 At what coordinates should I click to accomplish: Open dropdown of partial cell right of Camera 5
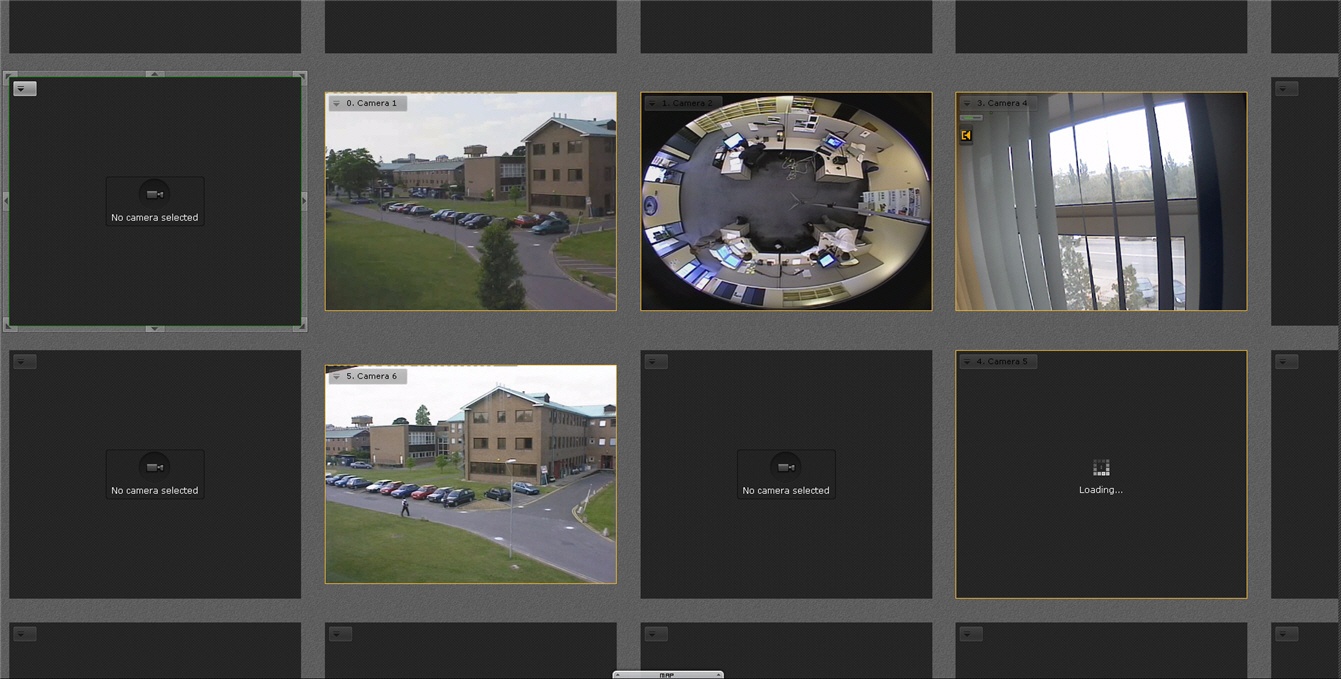coord(1287,361)
